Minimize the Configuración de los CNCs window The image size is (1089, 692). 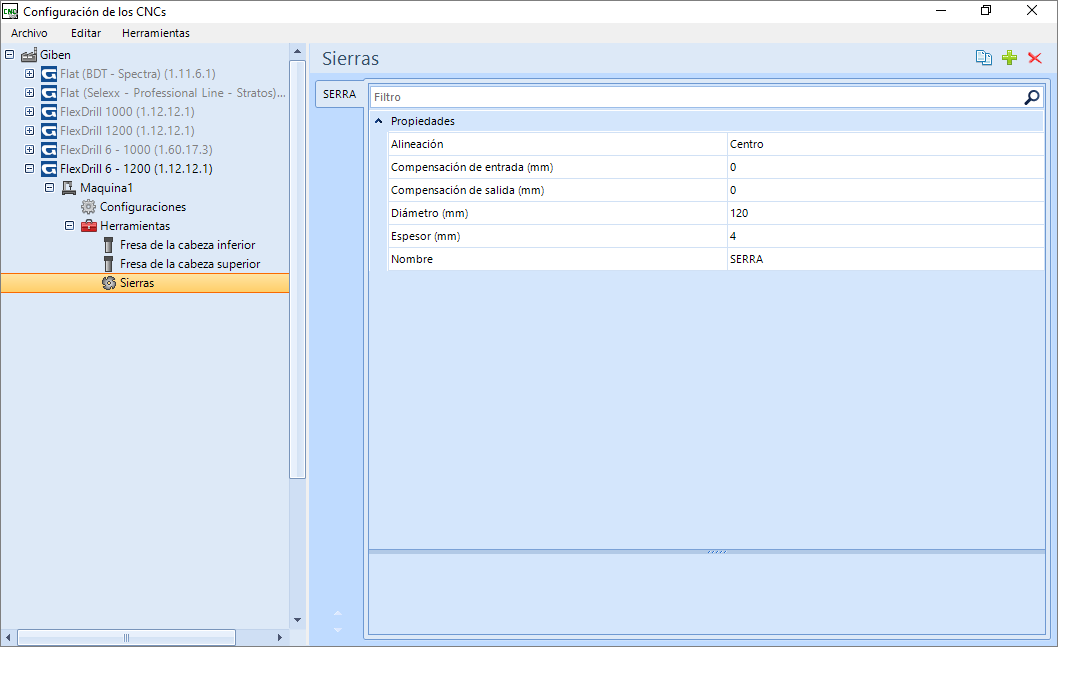coord(941,10)
